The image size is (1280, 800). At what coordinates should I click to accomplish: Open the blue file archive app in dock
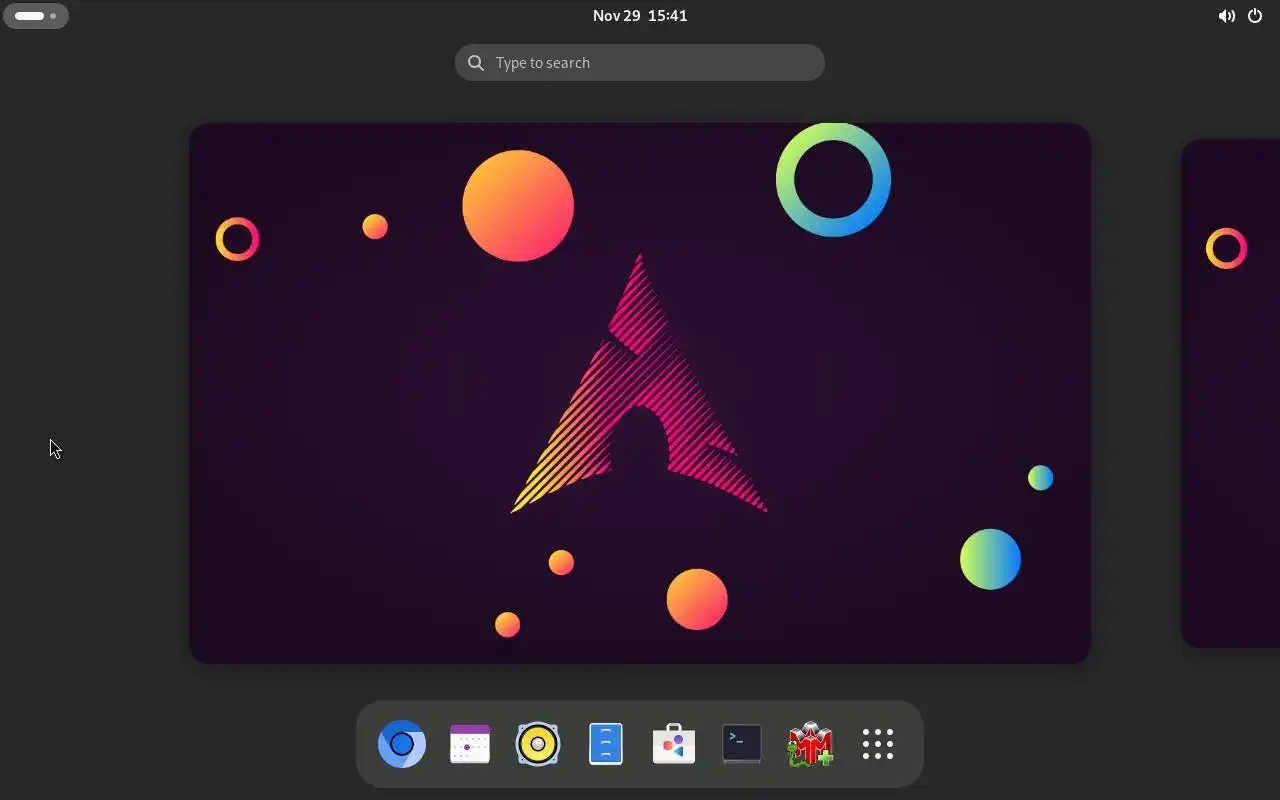coord(606,744)
